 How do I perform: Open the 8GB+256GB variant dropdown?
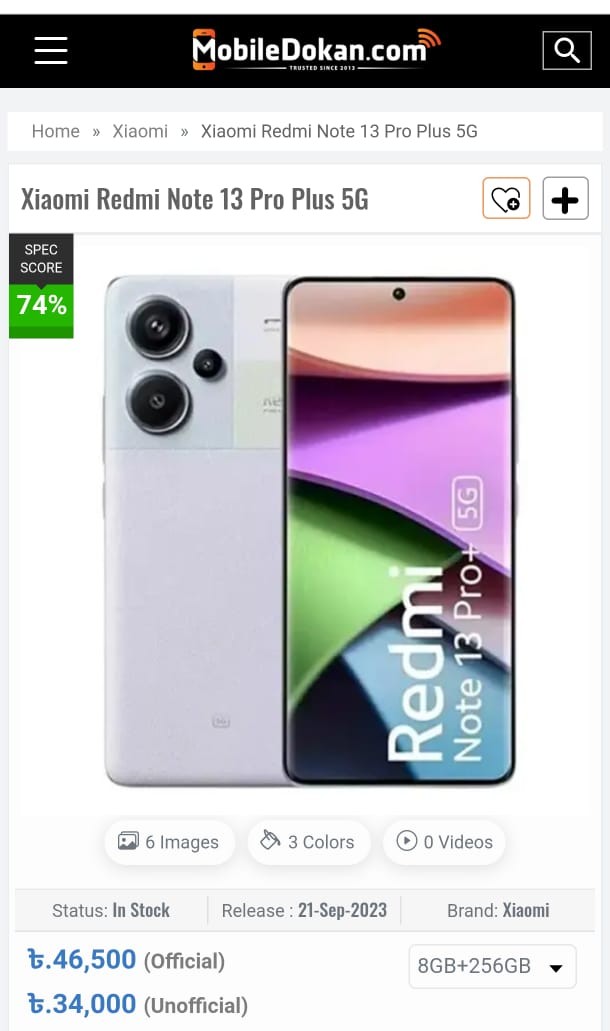coord(492,966)
